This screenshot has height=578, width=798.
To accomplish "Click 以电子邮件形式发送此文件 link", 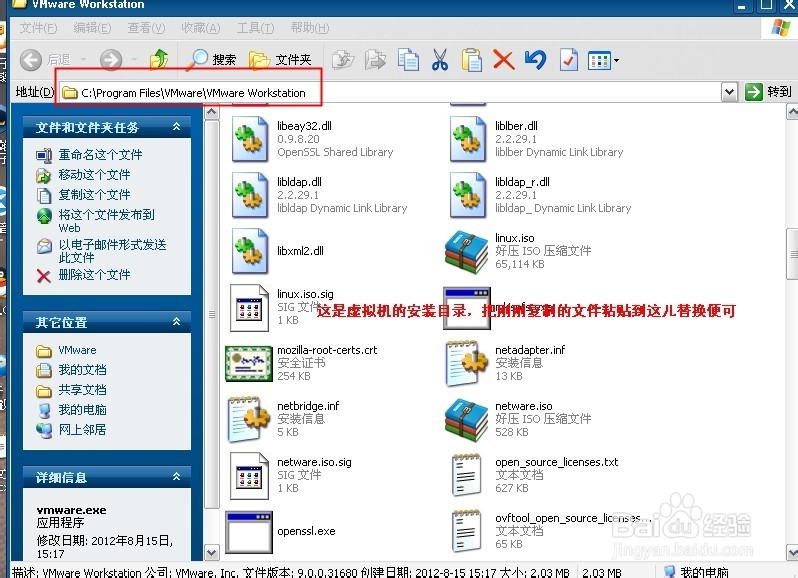I will tap(112, 251).
